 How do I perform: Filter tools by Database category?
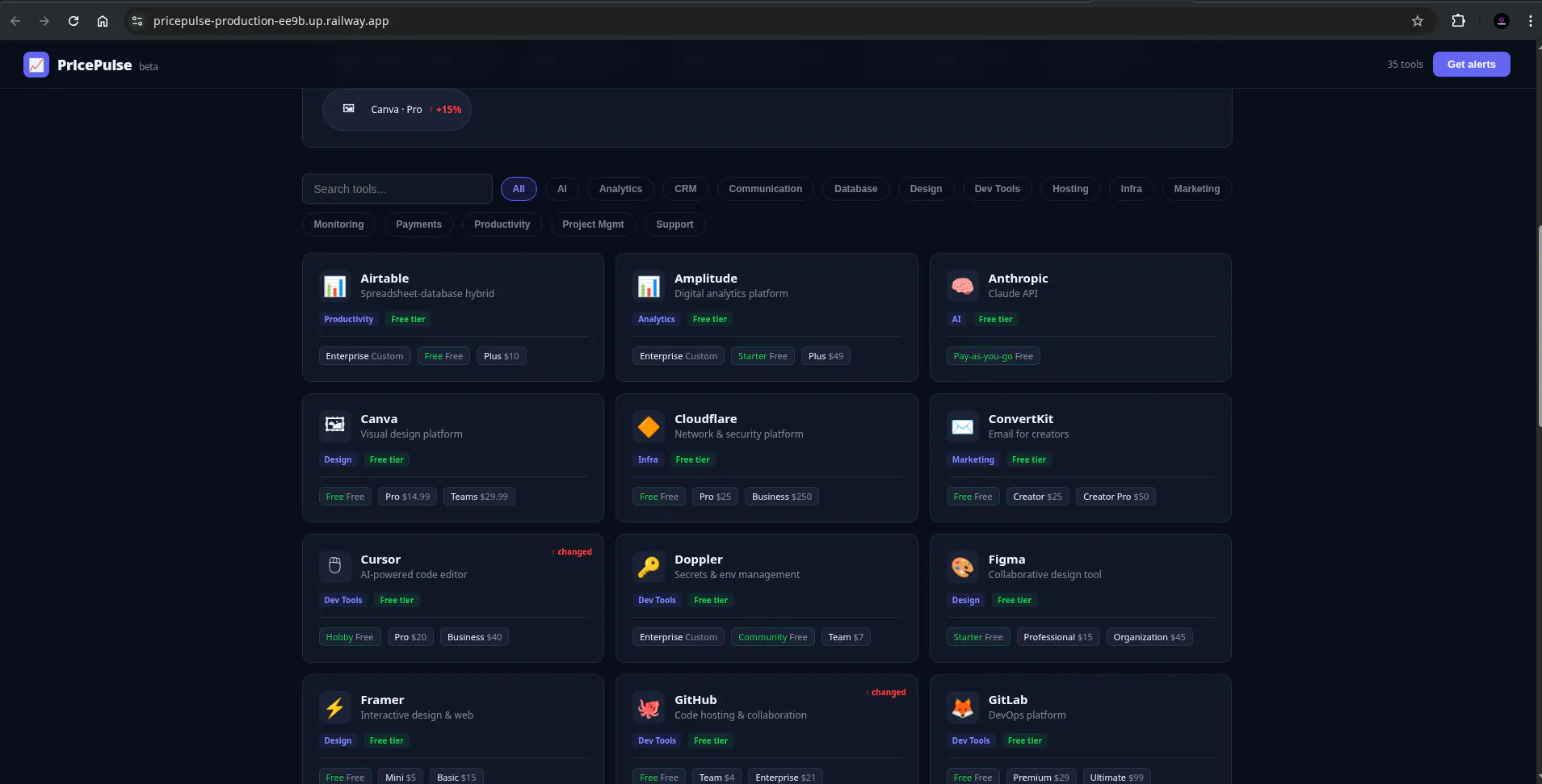point(855,189)
